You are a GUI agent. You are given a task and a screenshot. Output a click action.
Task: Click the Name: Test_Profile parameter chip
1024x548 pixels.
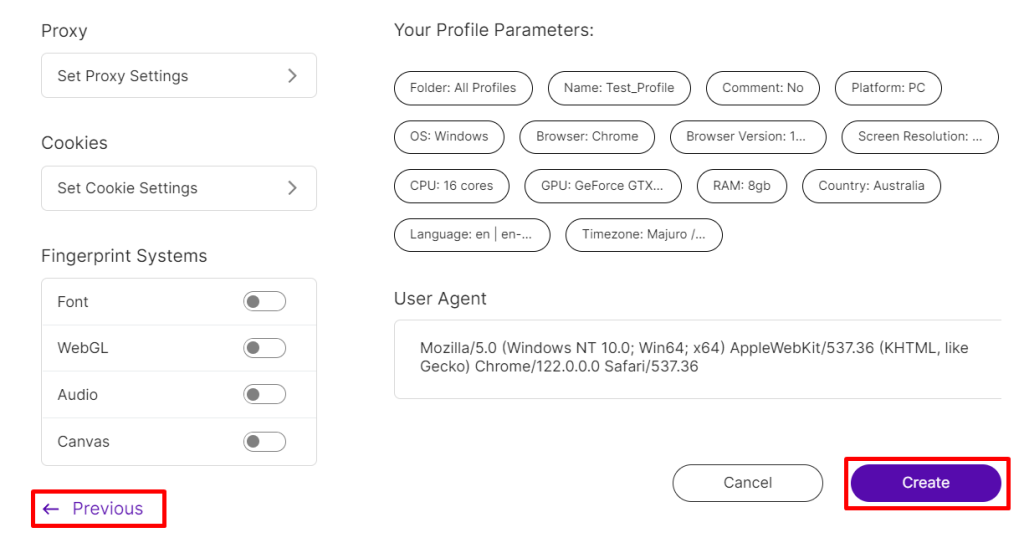[x=619, y=88]
